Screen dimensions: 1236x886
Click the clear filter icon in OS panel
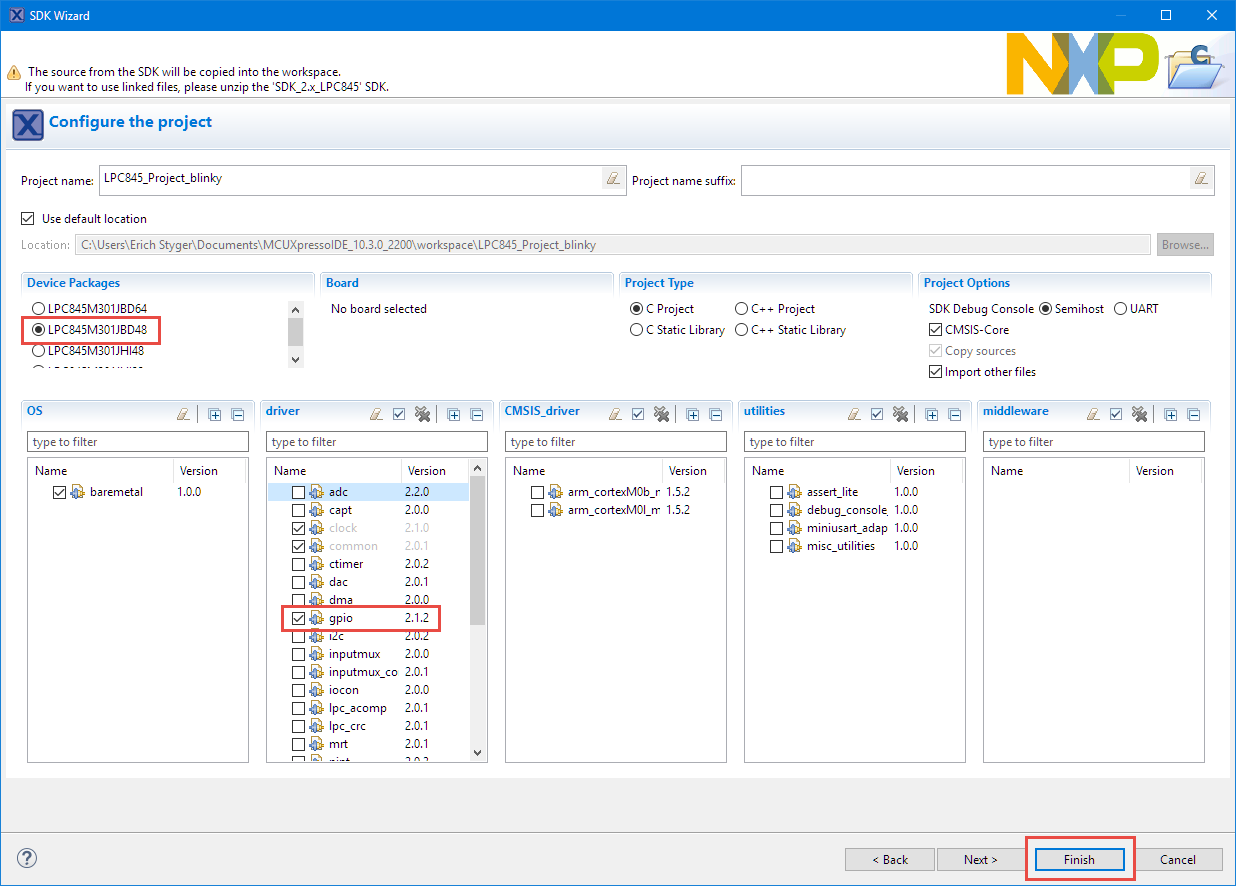click(183, 414)
